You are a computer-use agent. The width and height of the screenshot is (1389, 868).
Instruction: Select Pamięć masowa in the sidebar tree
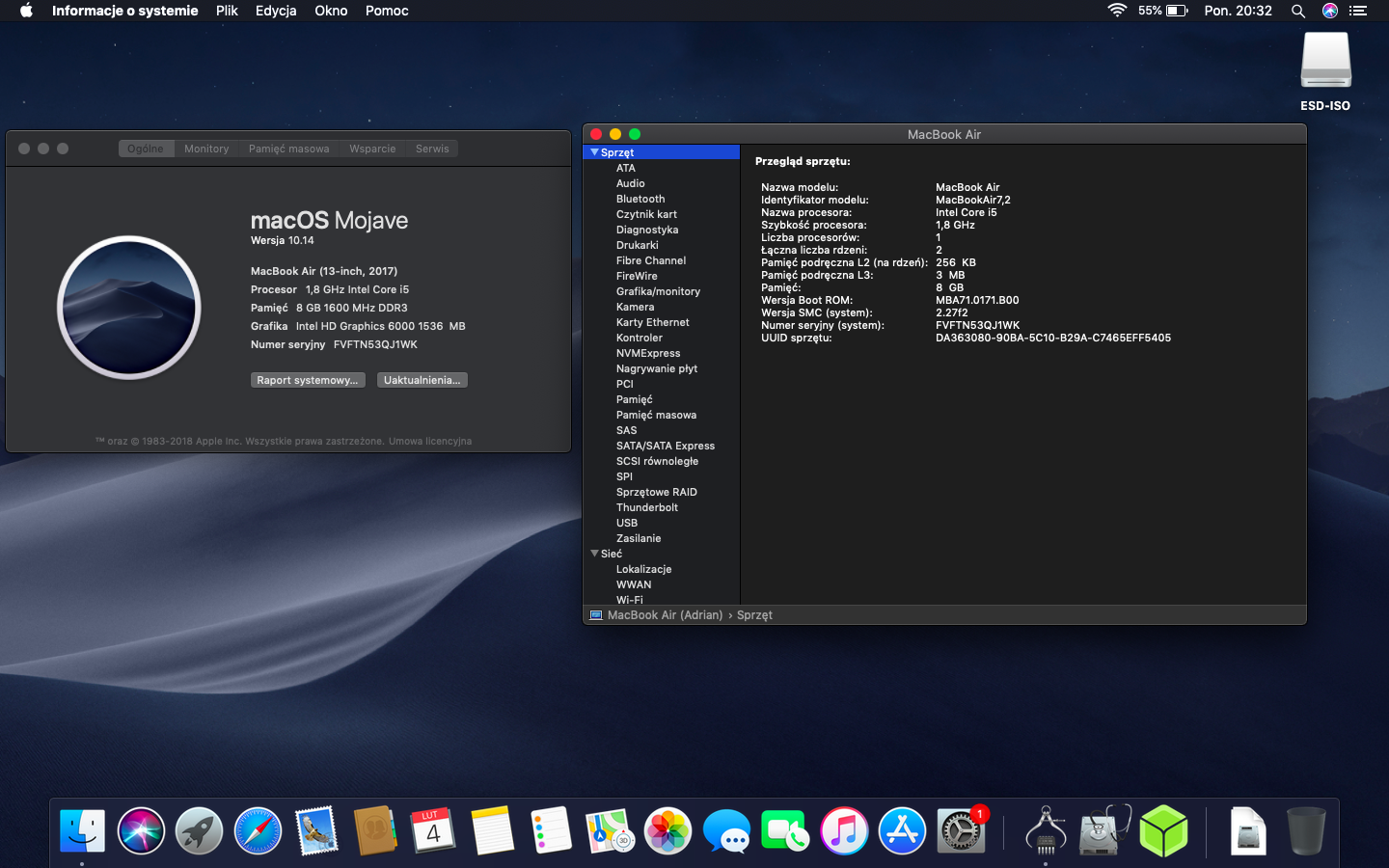click(656, 415)
